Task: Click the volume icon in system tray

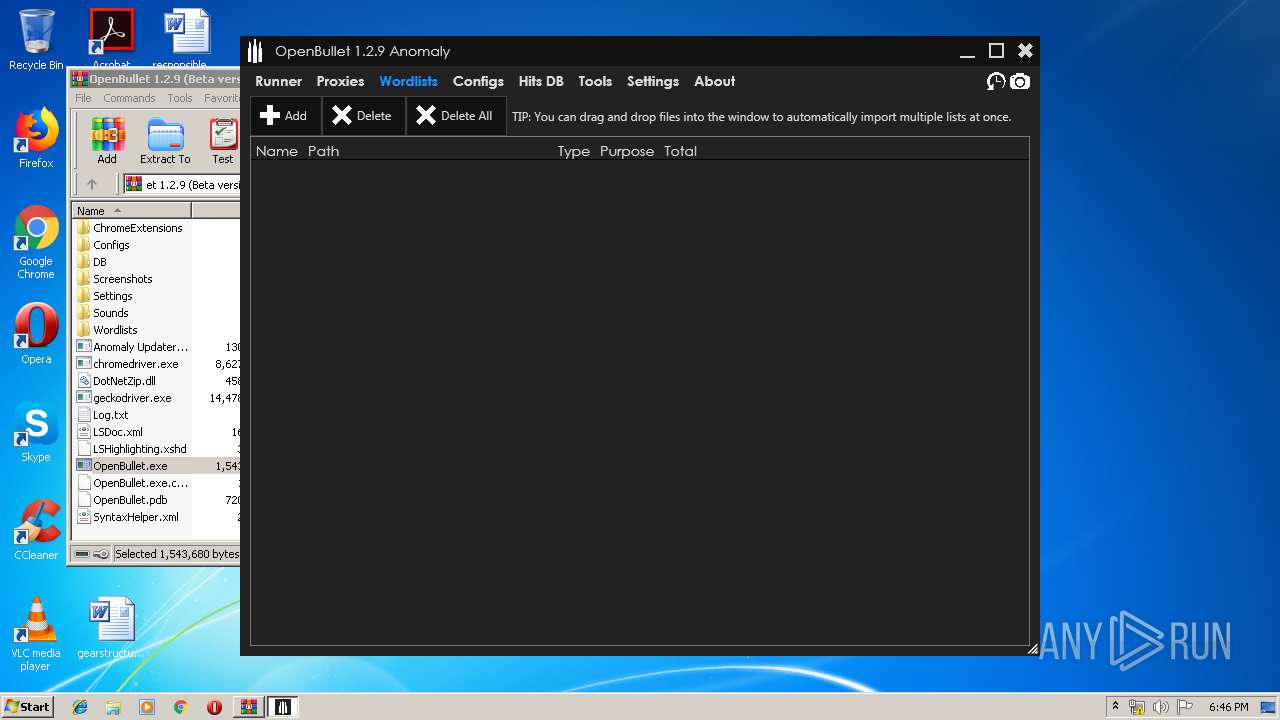Action: point(1160,707)
